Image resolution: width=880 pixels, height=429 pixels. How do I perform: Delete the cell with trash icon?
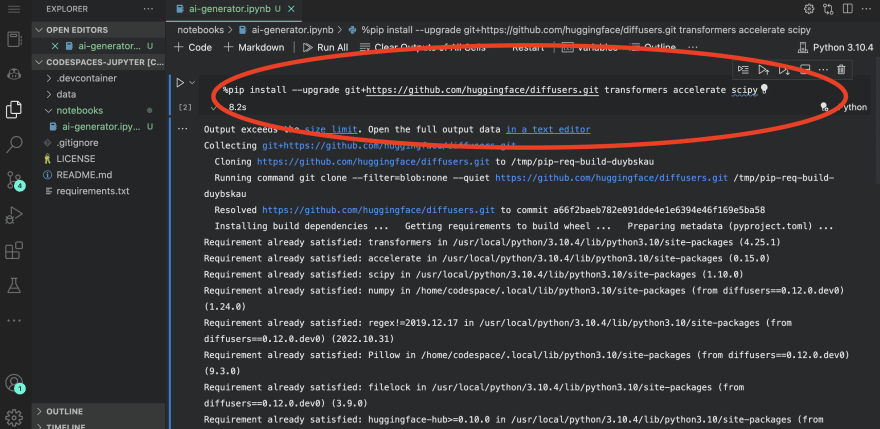click(841, 69)
